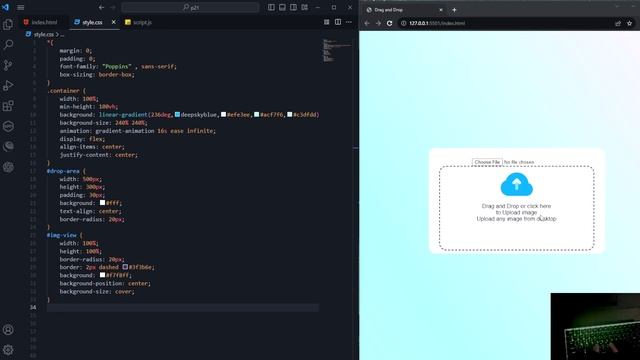This screenshot has height=360, width=640.
Task: Click the code minimap in the editor
Action: pos(337,51)
